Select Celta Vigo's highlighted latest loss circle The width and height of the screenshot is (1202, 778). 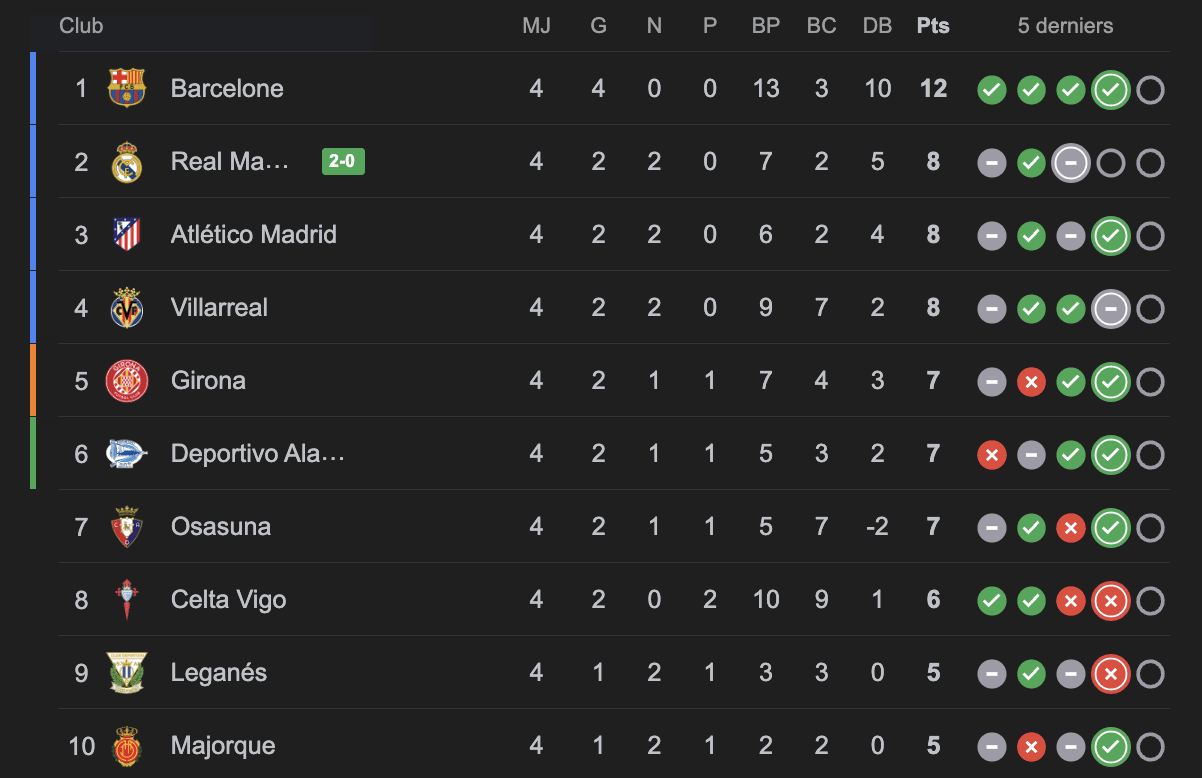click(1111, 601)
